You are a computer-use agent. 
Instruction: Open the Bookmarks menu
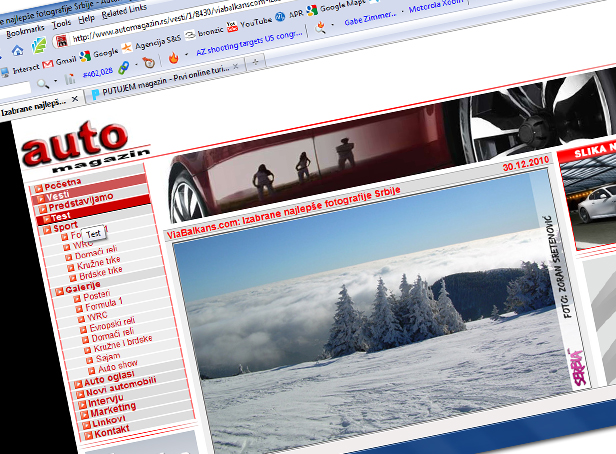26,30
